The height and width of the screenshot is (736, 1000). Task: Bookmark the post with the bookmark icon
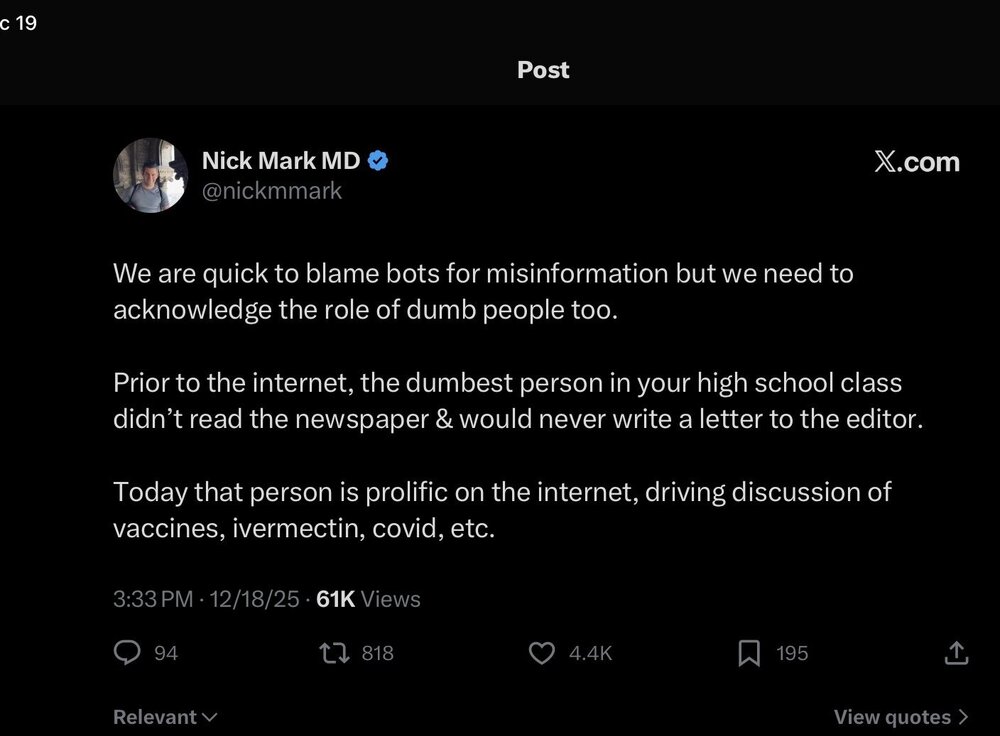749,653
